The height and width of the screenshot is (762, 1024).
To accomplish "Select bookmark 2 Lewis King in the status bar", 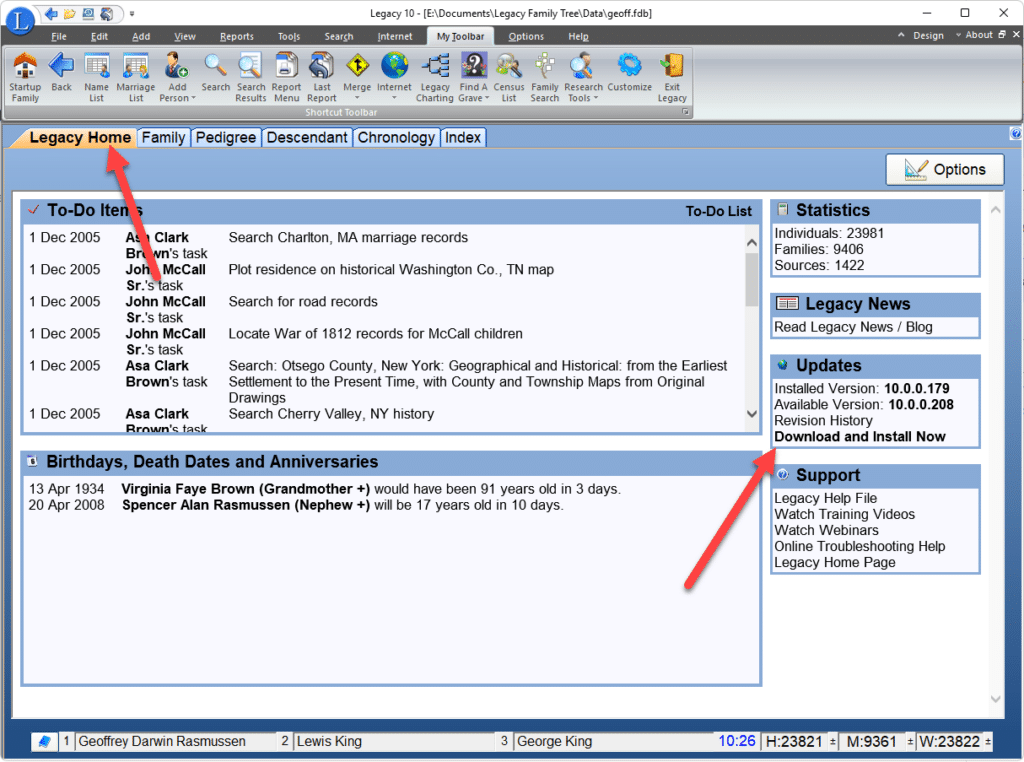I will [x=385, y=741].
